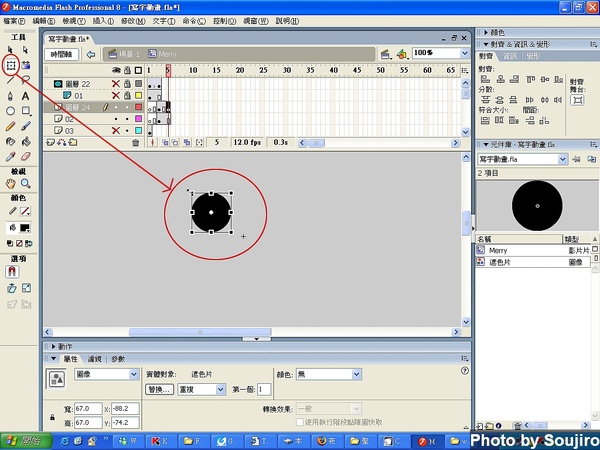Toggle Snap to Objects magnet option
Image resolution: width=600 pixels, height=450 pixels.
click(12, 272)
